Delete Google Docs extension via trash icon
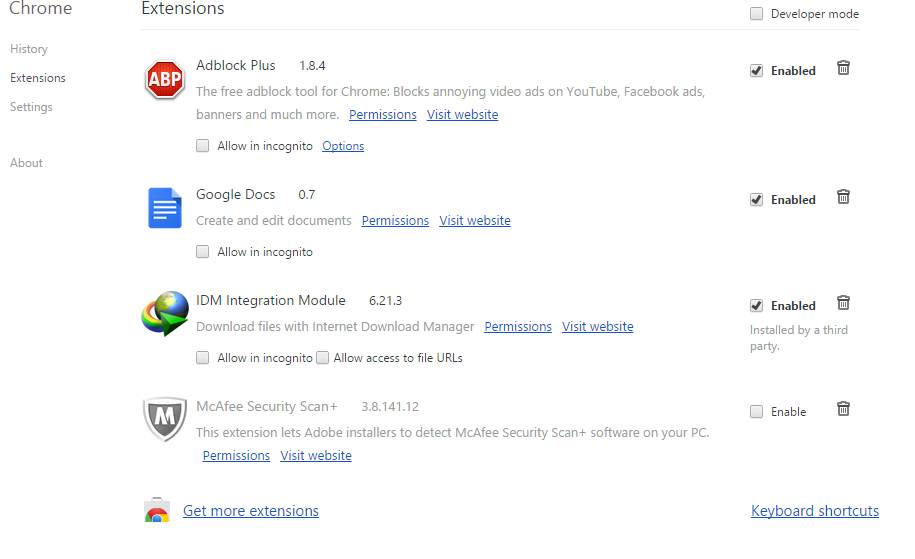This screenshot has width=915, height=559. (x=843, y=197)
